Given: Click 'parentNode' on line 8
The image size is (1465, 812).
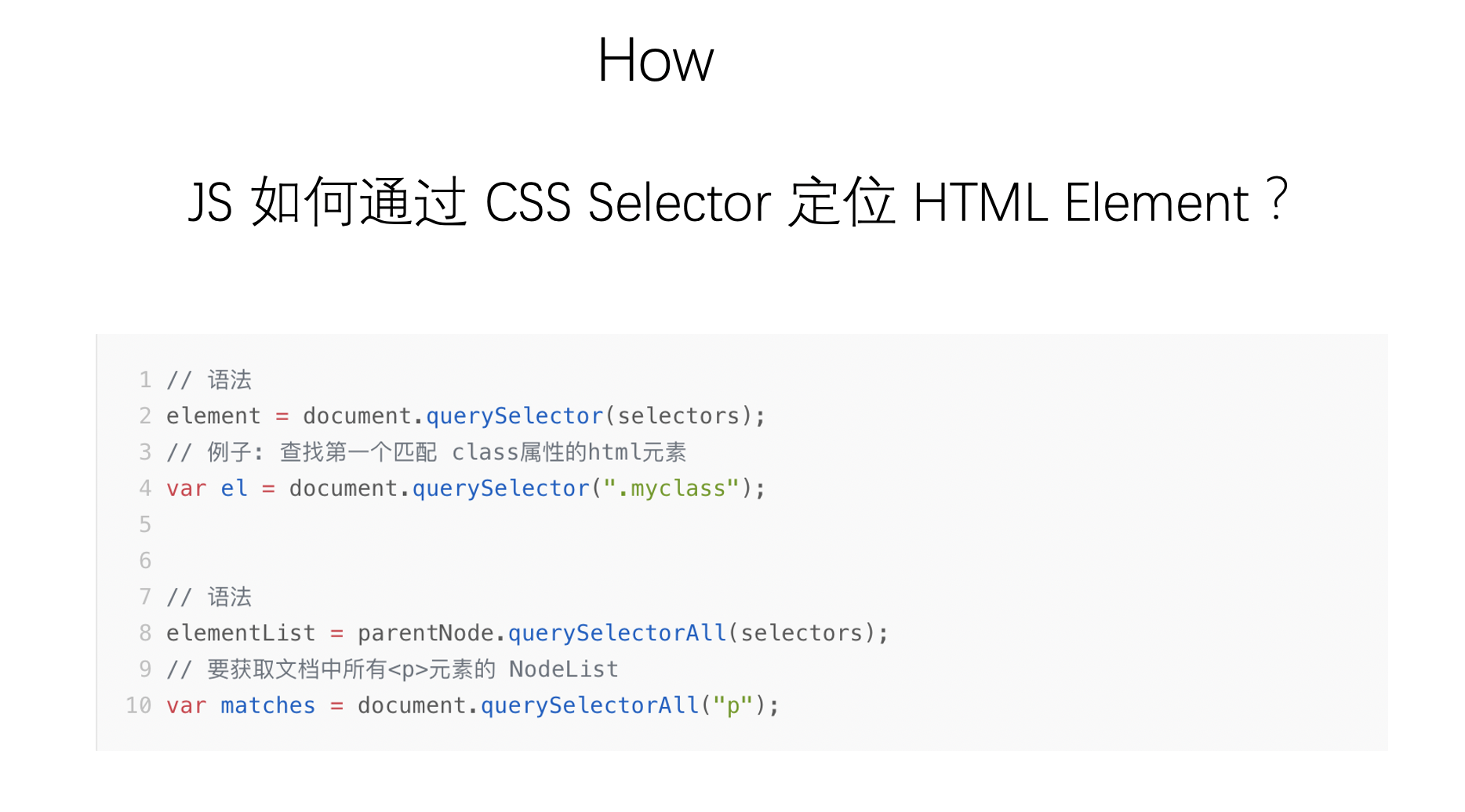Looking at the screenshot, I should click(427, 633).
